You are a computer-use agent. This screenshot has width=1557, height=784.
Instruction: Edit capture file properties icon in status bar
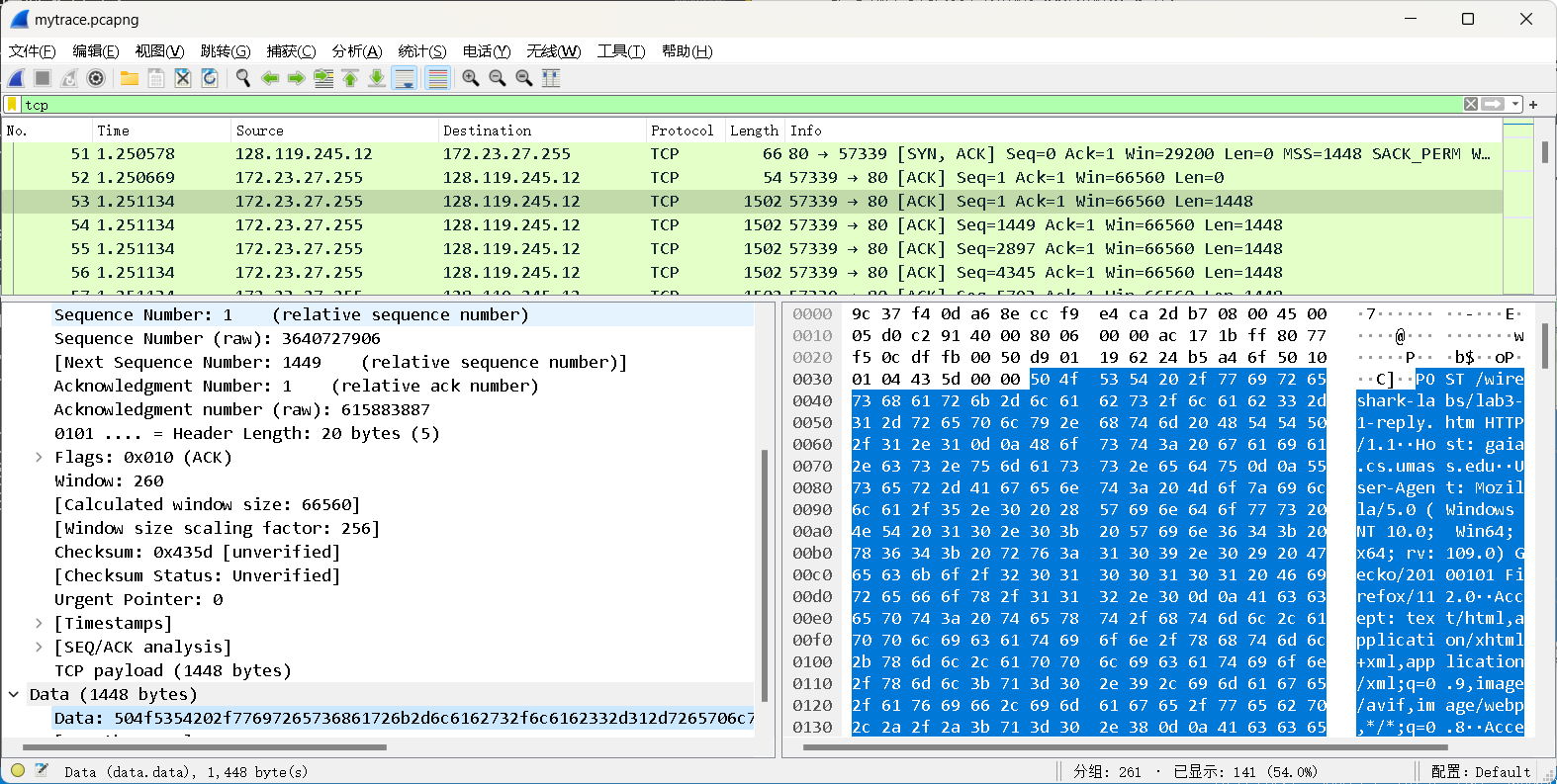tap(42, 770)
